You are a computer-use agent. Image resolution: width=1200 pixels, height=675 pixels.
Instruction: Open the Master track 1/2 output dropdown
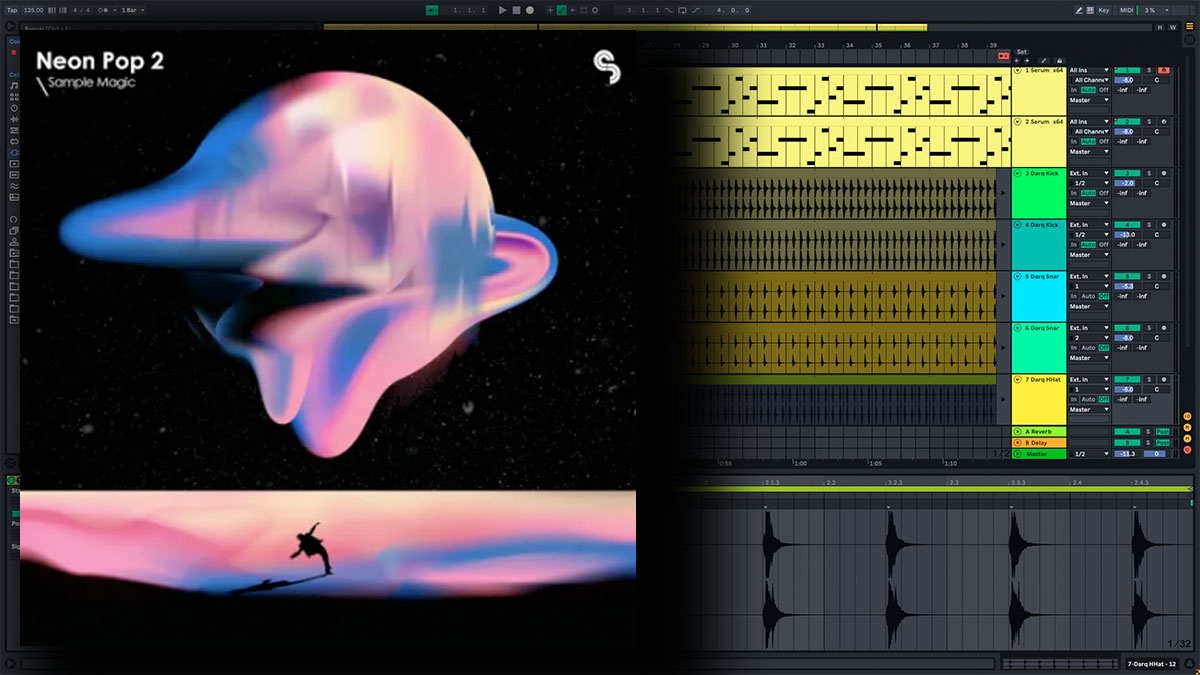1090,454
